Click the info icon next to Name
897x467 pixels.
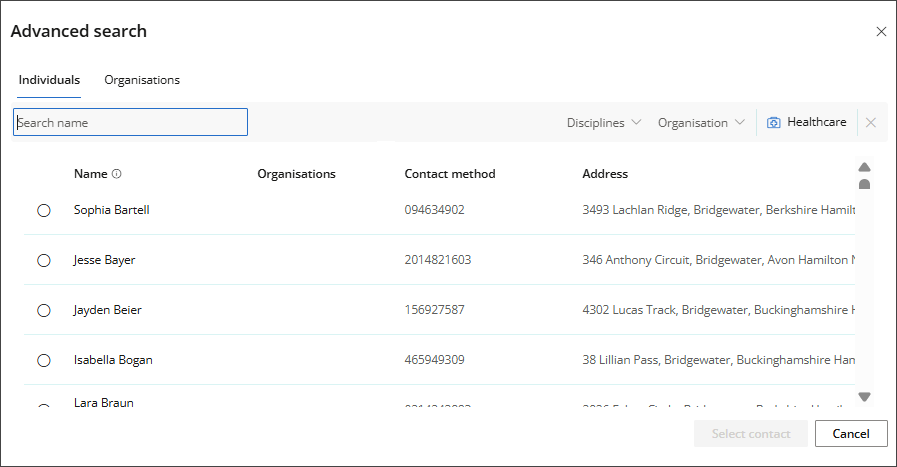click(x=117, y=174)
